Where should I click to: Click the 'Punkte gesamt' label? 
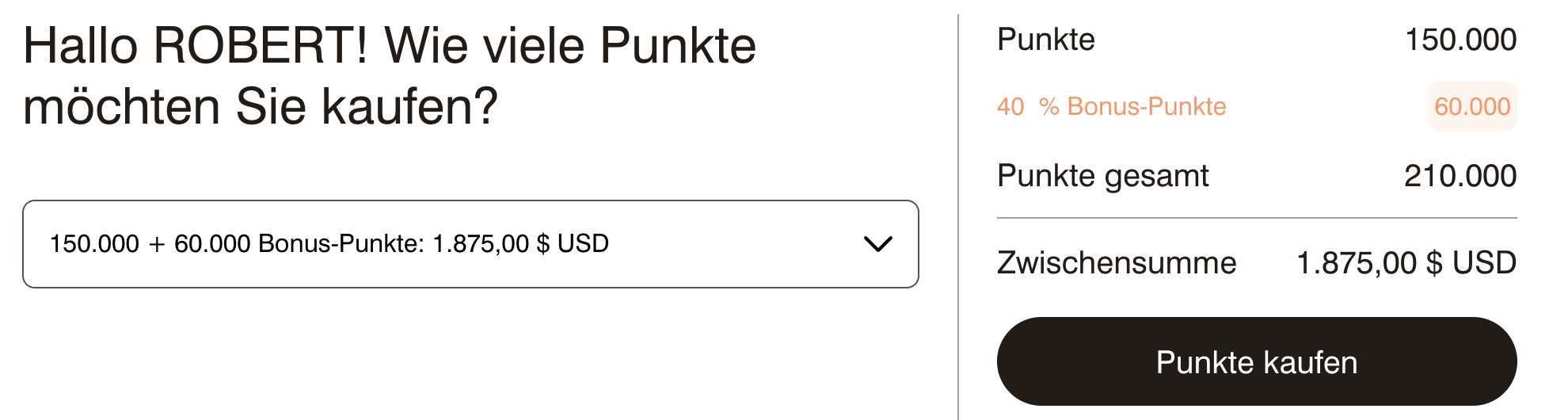point(1102,176)
